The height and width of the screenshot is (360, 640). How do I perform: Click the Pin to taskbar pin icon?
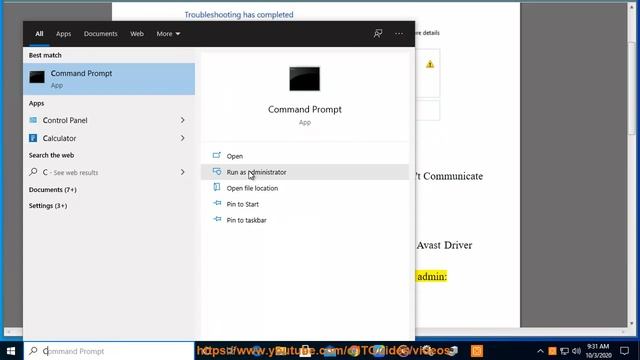[x=217, y=219]
